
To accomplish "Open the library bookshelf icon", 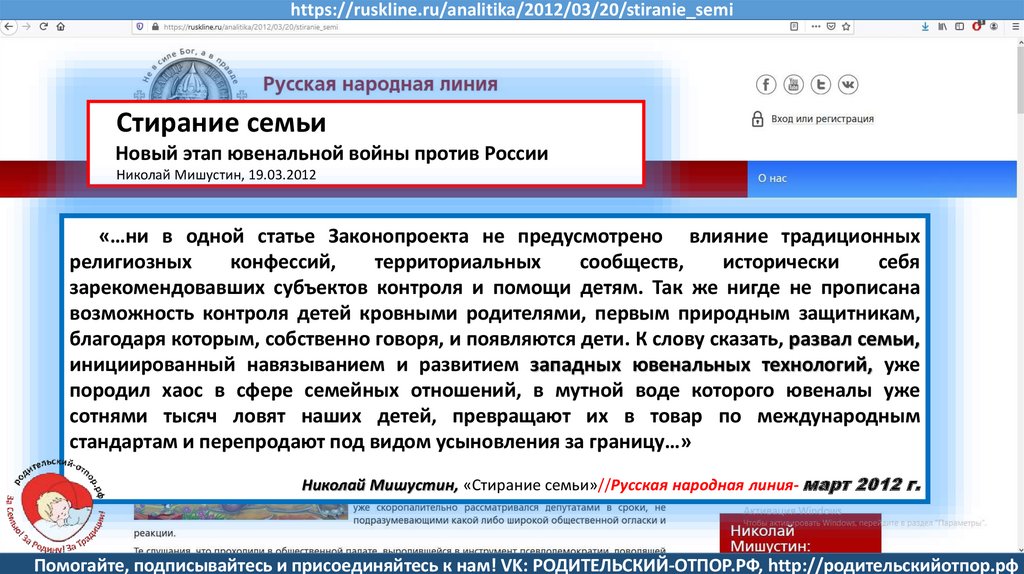I will (x=942, y=27).
